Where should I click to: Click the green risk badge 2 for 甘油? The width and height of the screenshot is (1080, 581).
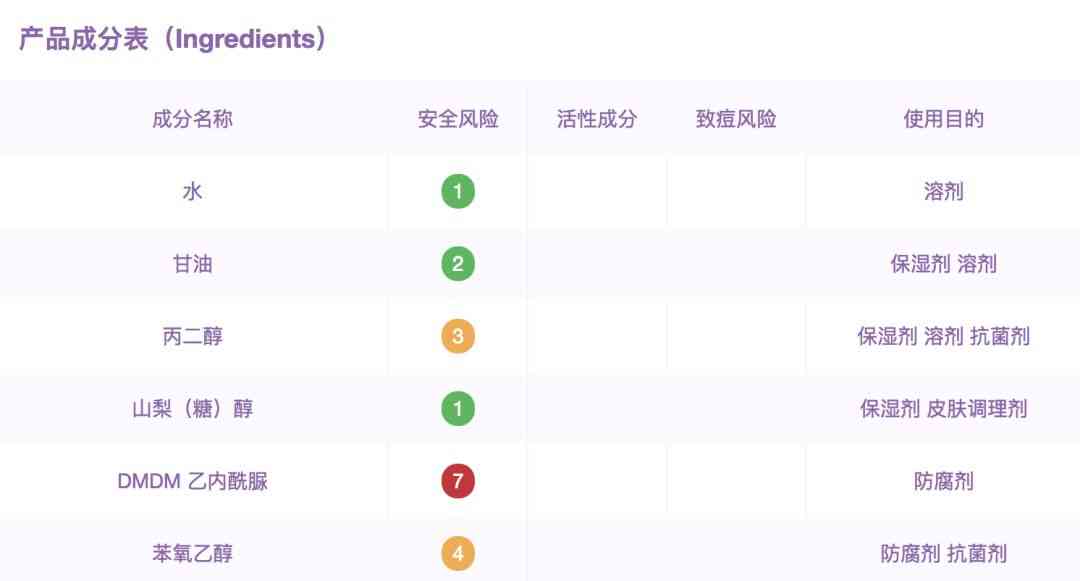(457, 264)
